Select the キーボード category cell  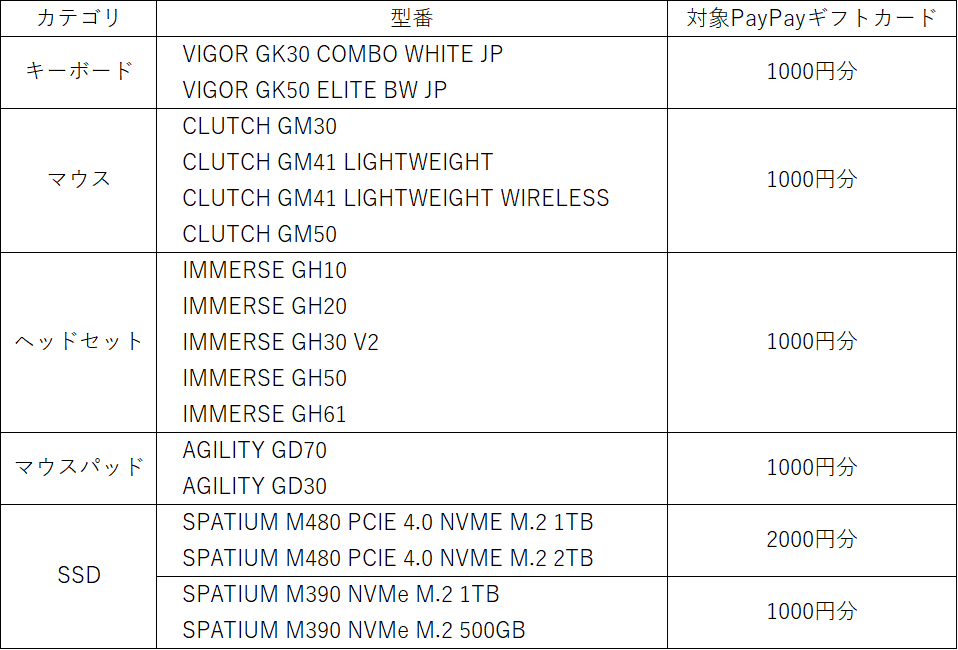(79, 72)
